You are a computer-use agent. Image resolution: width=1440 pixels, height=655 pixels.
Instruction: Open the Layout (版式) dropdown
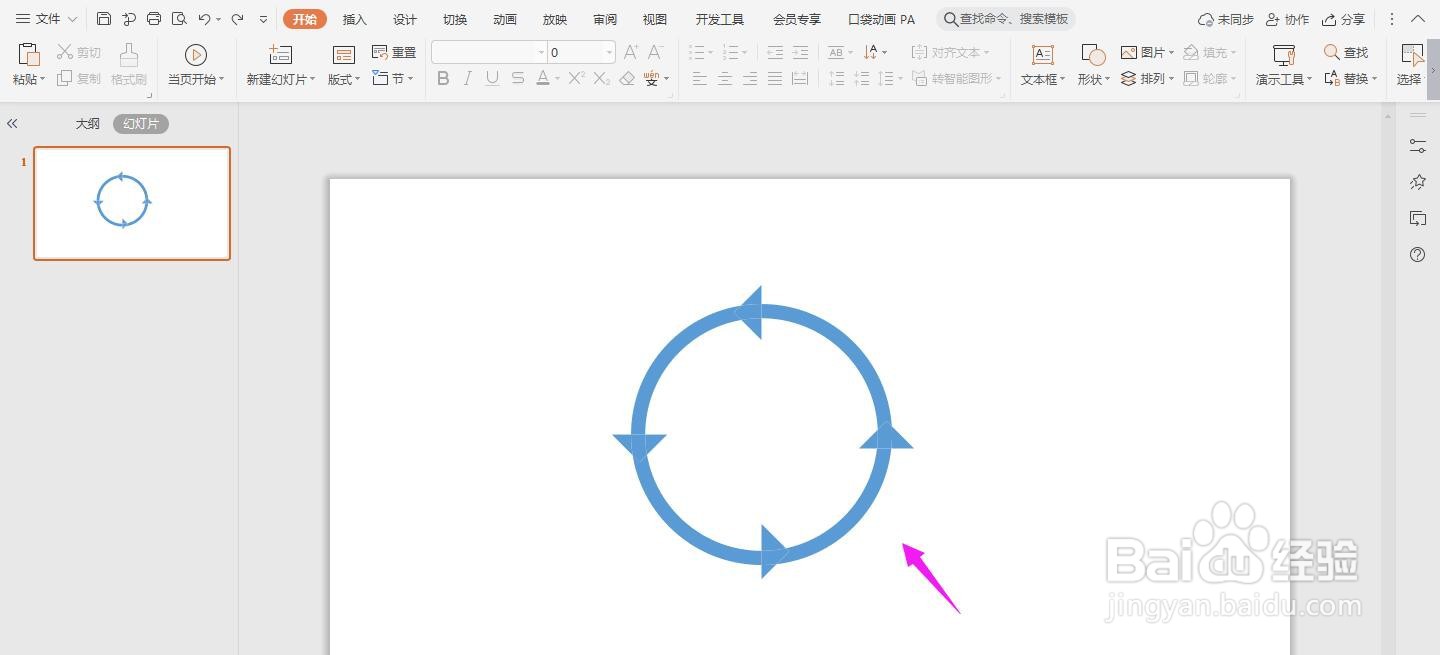(x=344, y=80)
